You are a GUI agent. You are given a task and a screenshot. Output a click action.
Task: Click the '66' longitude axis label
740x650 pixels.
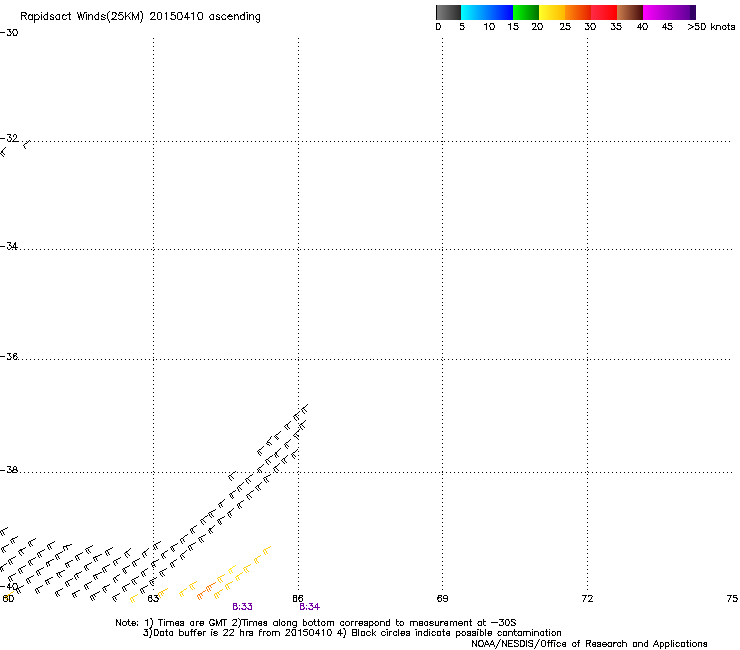pos(298,599)
